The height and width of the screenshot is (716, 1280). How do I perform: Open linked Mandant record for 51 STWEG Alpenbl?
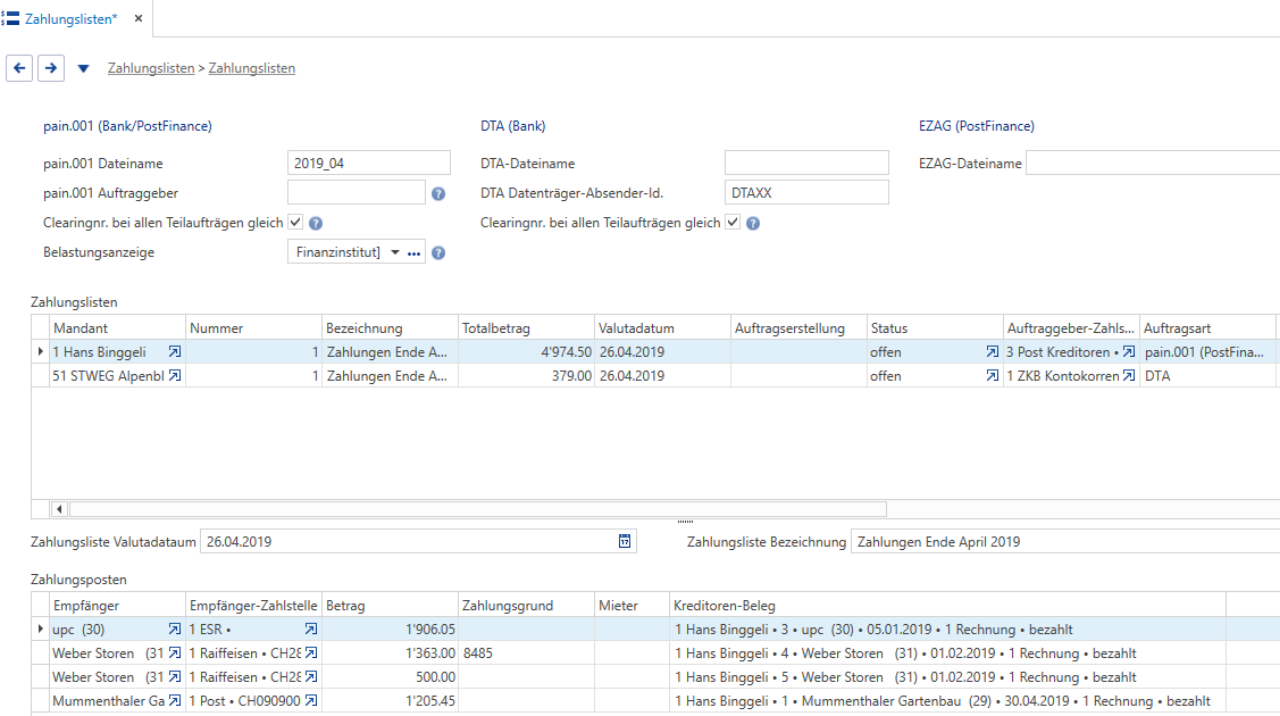pyautogui.click(x=175, y=376)
